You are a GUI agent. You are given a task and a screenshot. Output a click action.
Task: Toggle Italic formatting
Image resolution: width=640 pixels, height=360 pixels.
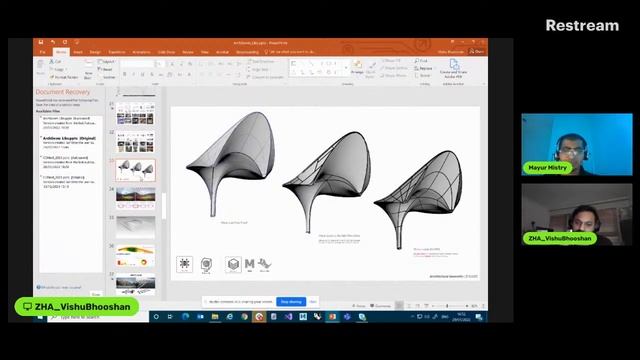[133, 74]
